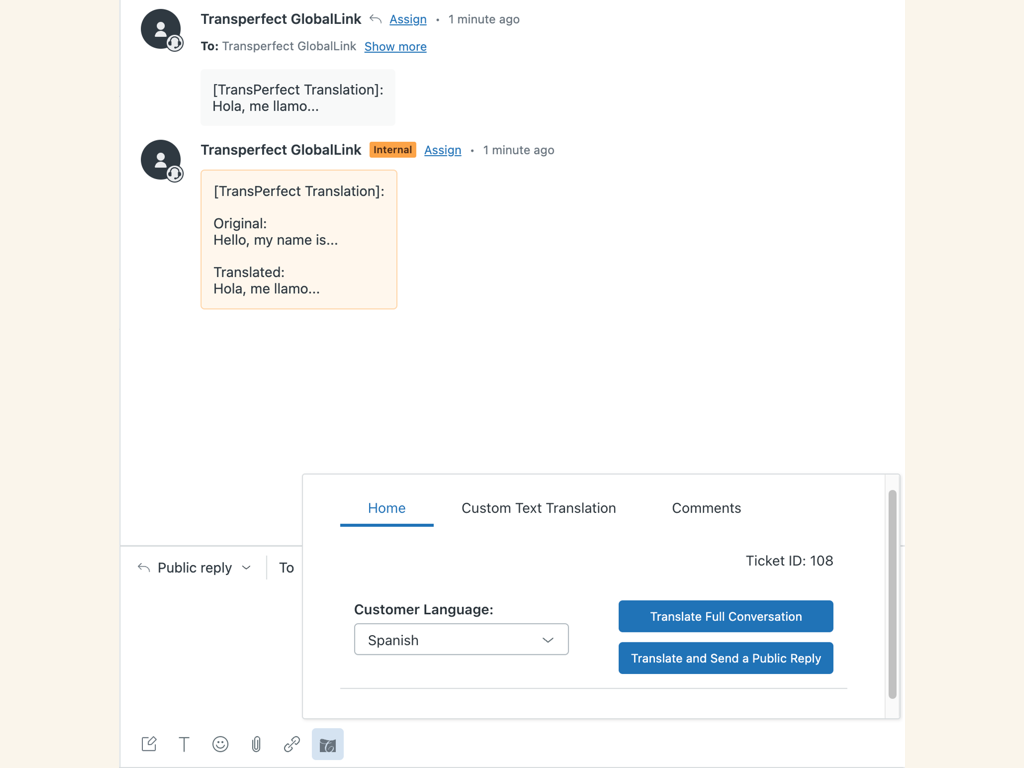Insert a link with the chain icon
The height and width of the screenshot is (768, 1024).
point(292,744)
